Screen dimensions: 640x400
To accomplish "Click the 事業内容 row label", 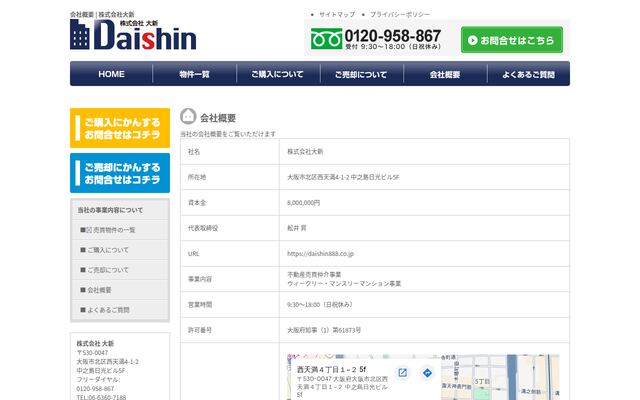I will click(200, 279).
